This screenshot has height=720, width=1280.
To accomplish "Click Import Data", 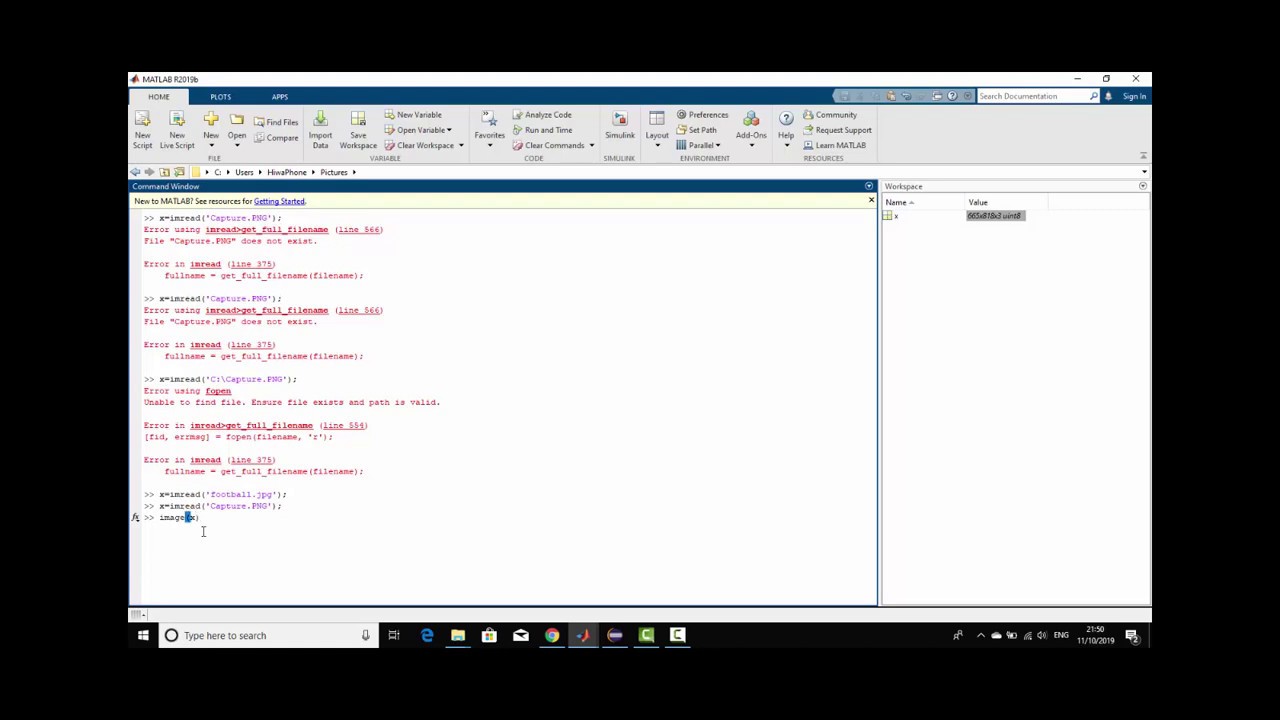I will (x=320, y=130).
